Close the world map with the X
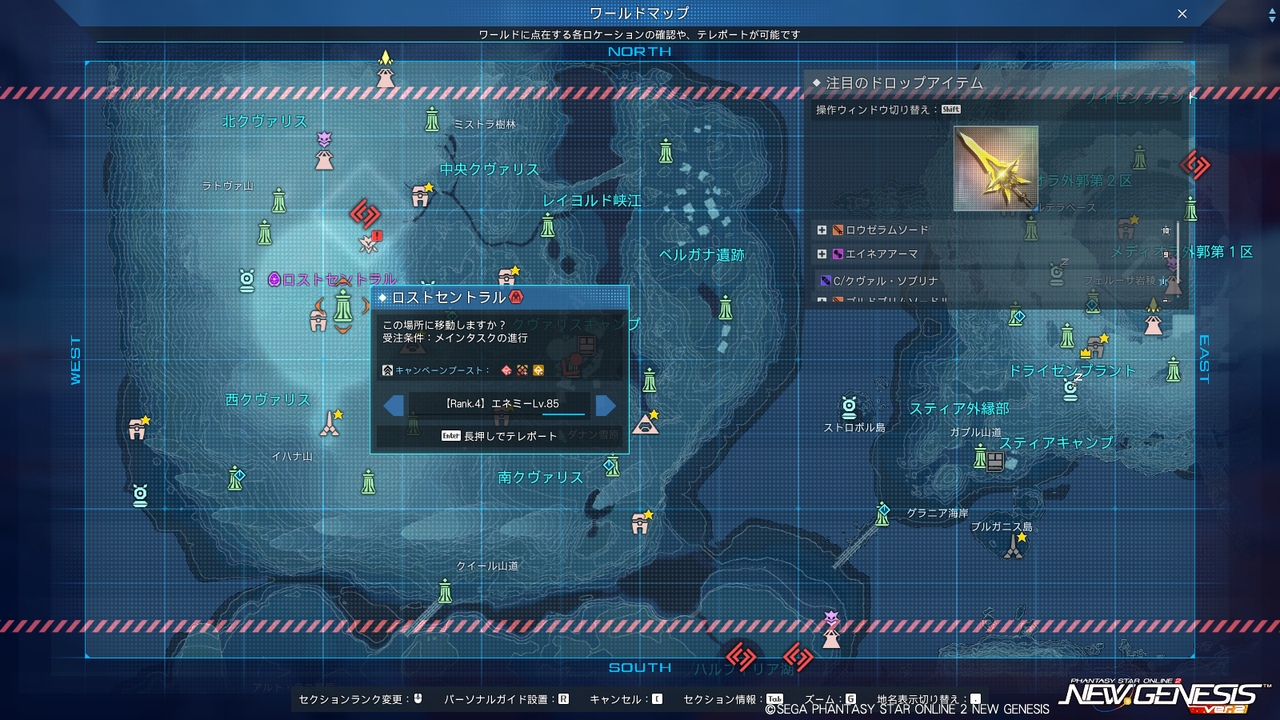This screenshot has height=720, width=1280. coord(1182,14)
